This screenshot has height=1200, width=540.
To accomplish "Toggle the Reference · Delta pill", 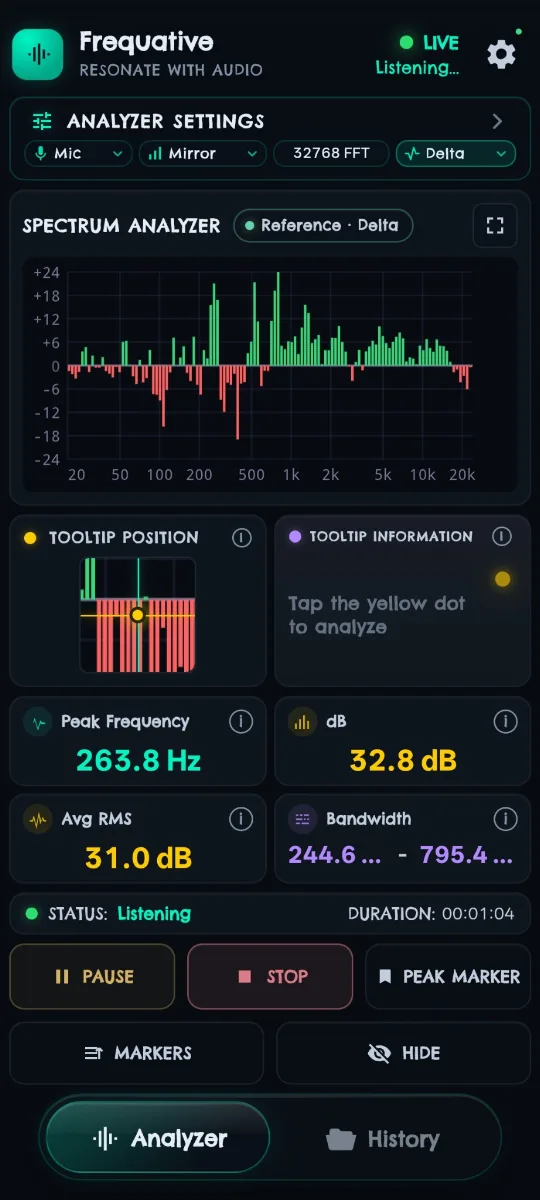I will 323,225.
